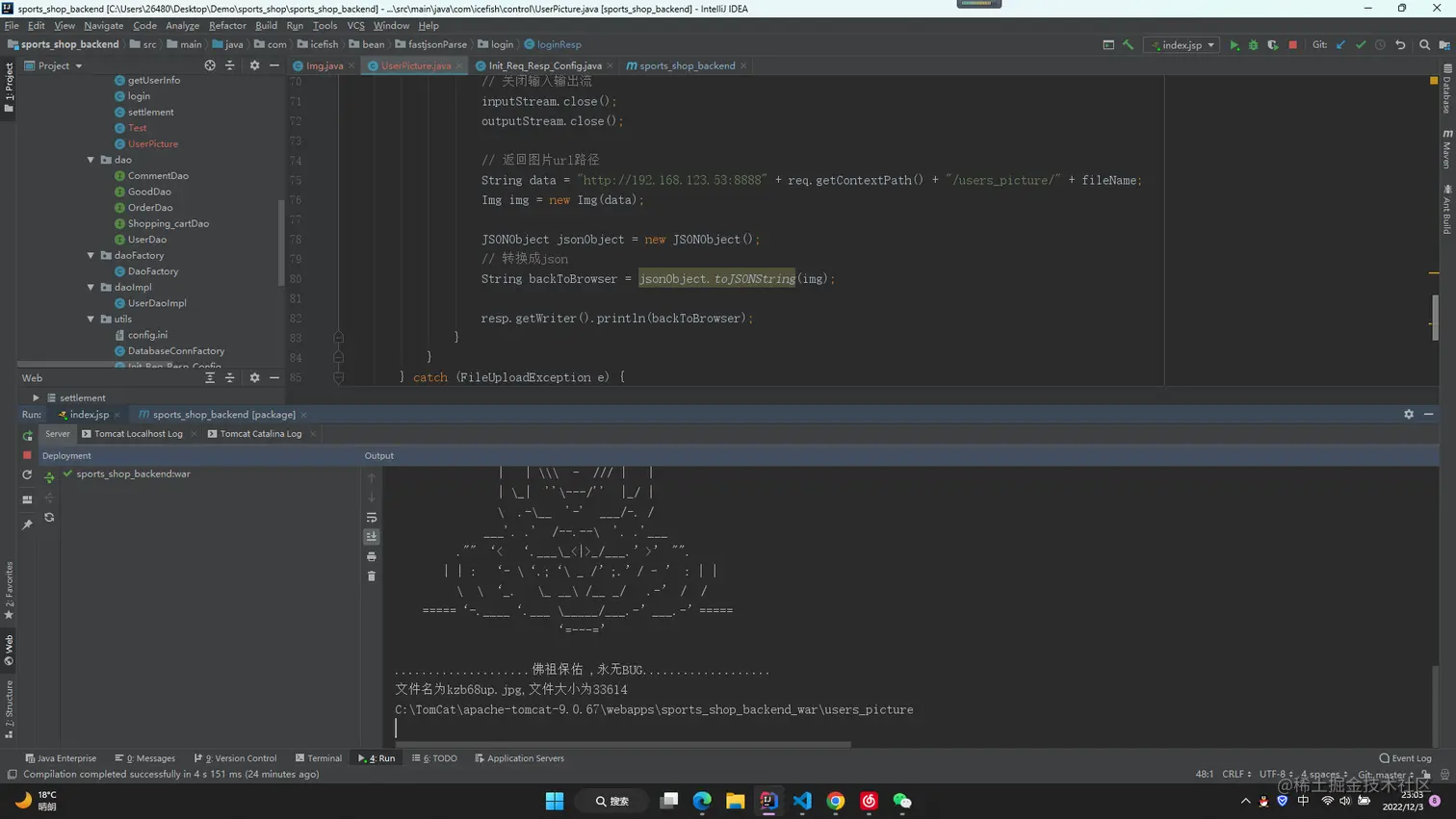Commit changes with the Git checkmark
Image resolution: width=1456 pixels, height=819 pixels.
coord(1361,45)
